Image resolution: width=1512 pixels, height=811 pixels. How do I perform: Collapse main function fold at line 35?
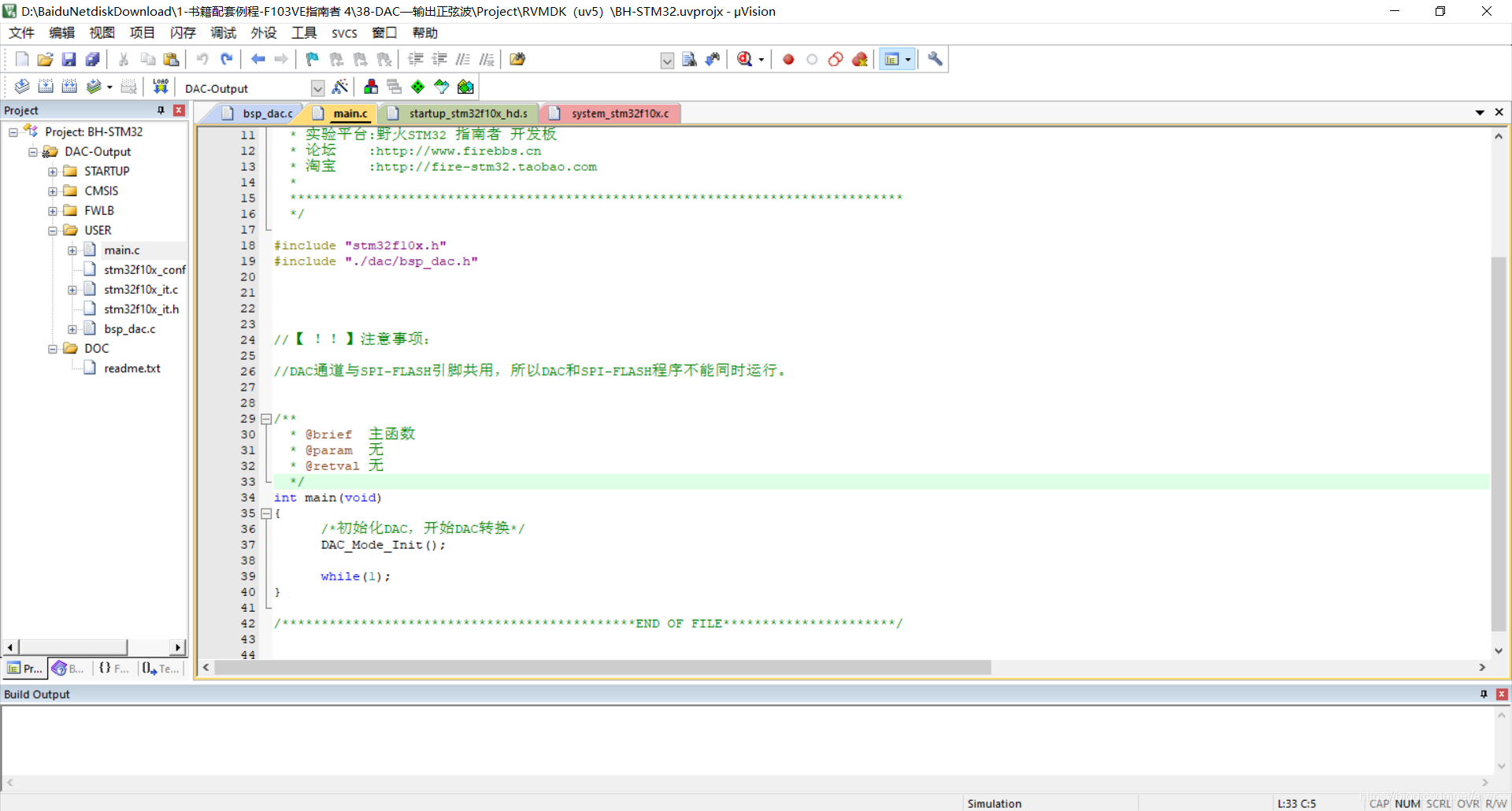[266, 513]
